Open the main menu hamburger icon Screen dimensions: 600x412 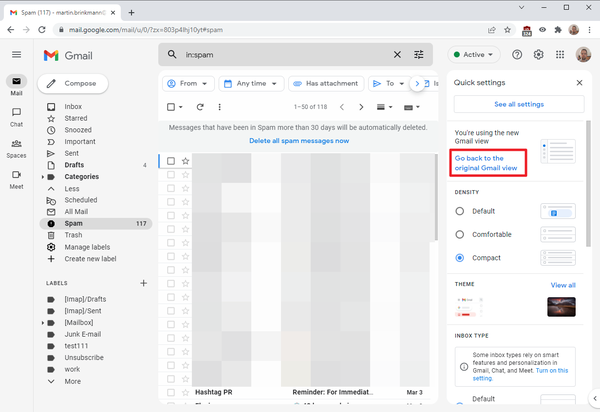coord(16,55)
